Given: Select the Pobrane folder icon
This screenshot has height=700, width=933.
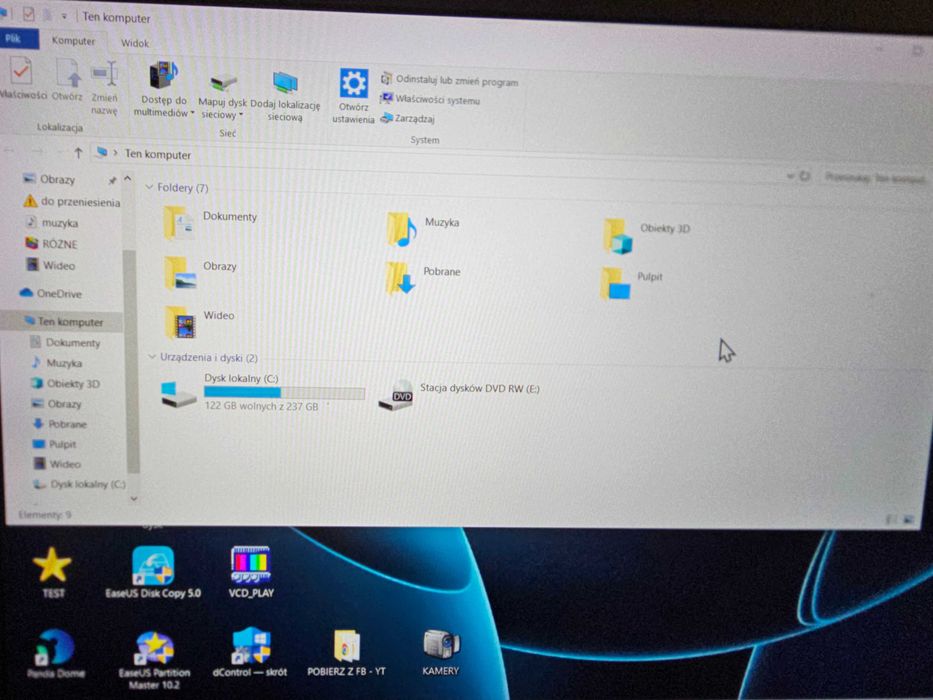Looking at the screenshot, I should pos(400,277).
